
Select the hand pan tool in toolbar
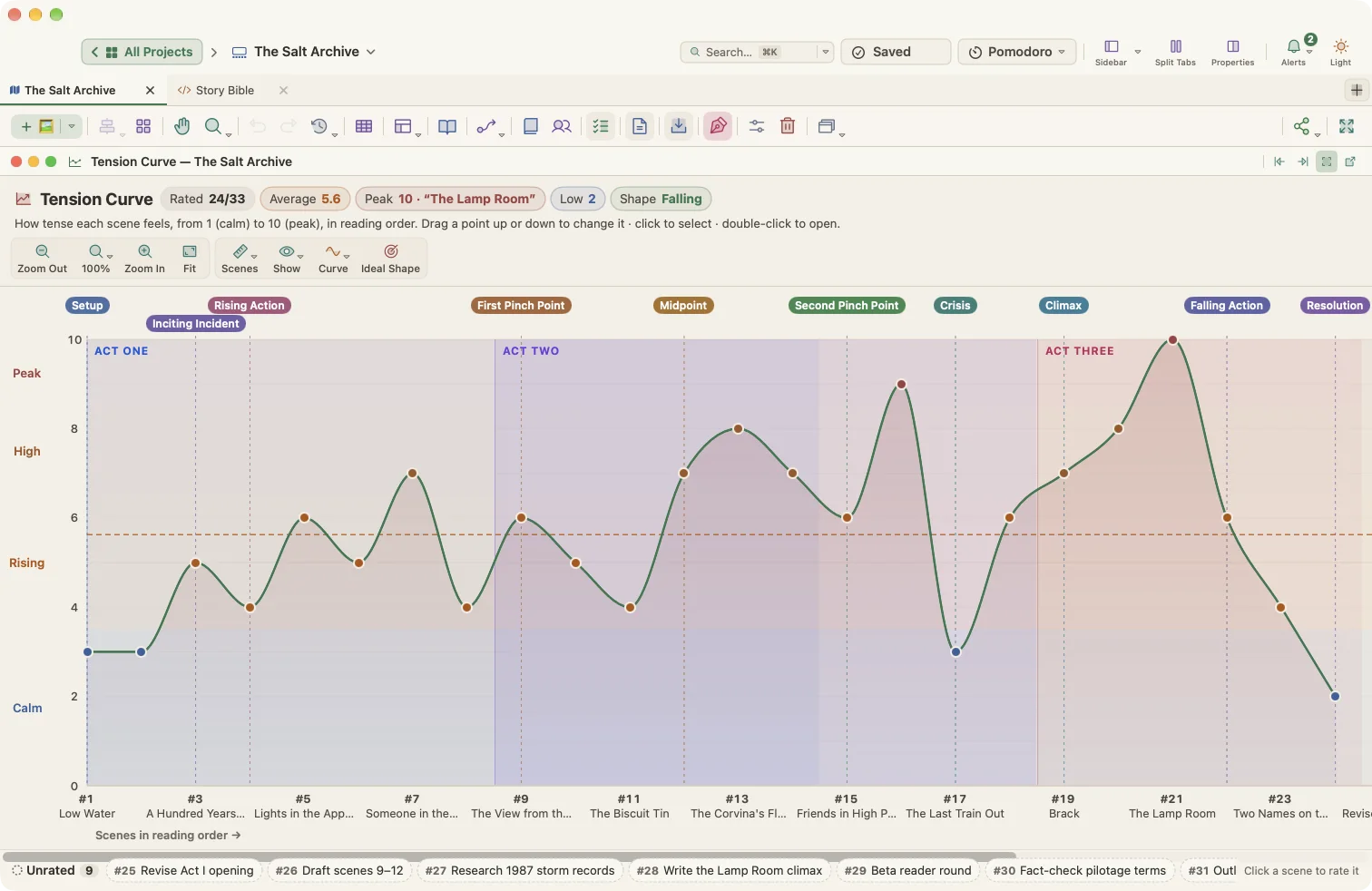(x=182, y=126)
